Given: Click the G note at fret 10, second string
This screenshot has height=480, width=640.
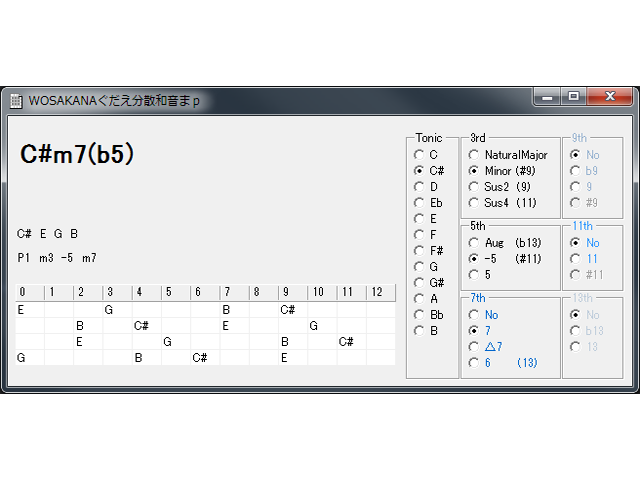Looking at the screenshot, I should point(313,326).
